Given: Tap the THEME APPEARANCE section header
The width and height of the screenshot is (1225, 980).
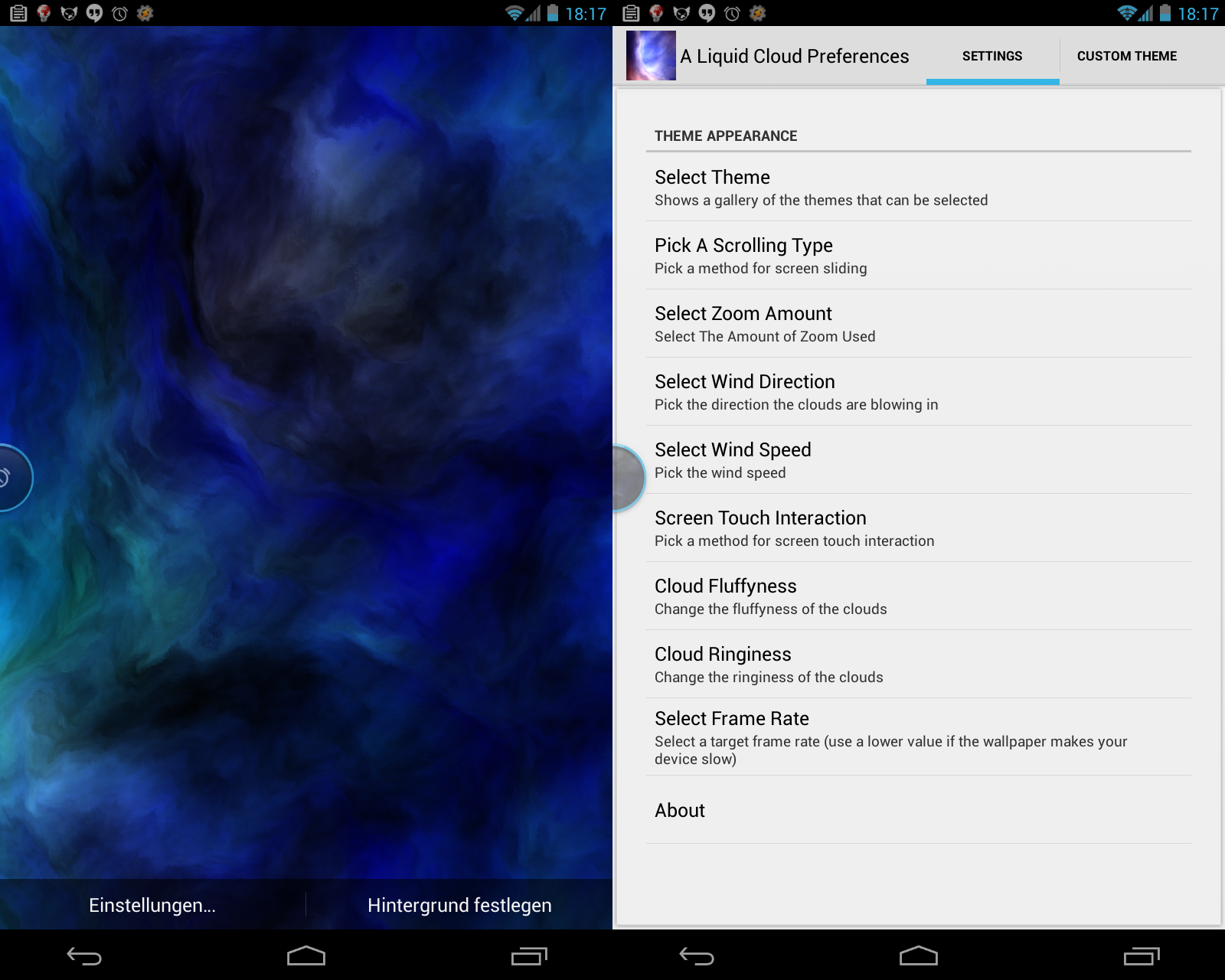Looking at the screenshot, I should coord(726,136).
